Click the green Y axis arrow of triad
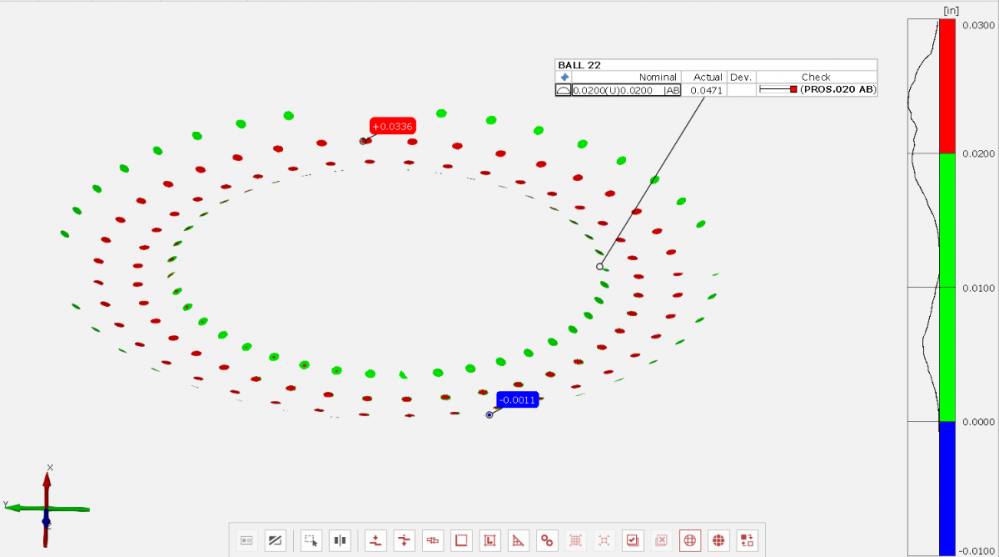 coord(48,509)
